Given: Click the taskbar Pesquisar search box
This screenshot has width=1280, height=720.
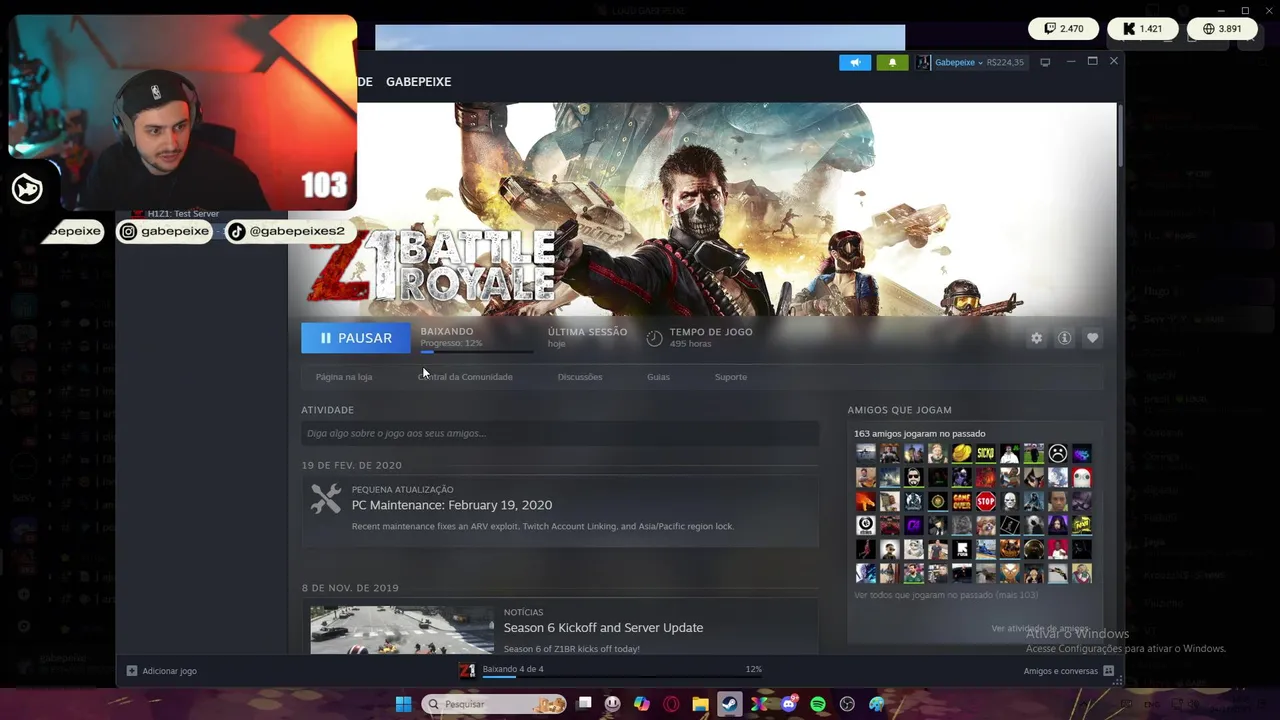Looking at the screenshot, I should coord(494,704).
